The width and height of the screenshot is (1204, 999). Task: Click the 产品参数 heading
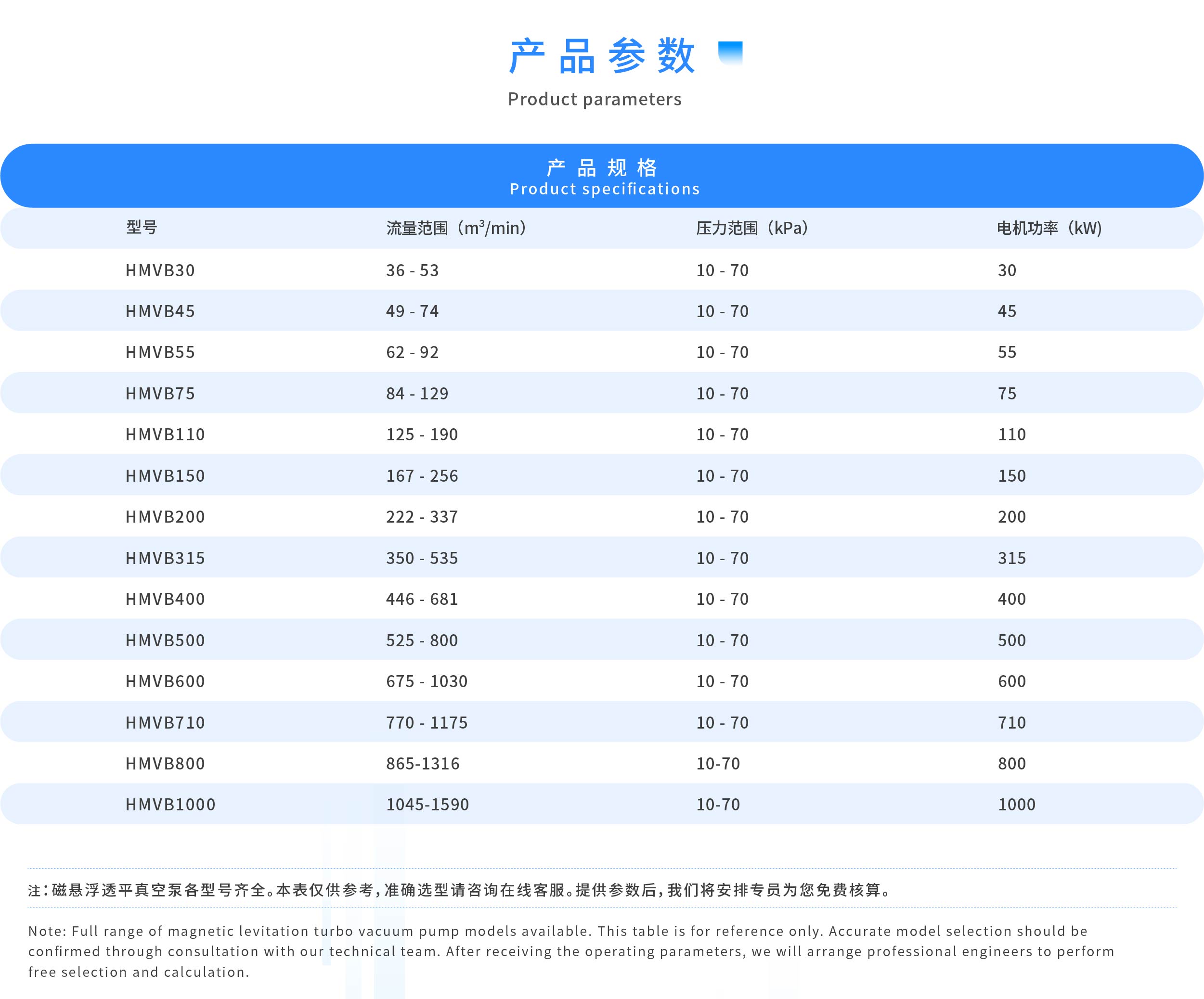tap(602, 56)
